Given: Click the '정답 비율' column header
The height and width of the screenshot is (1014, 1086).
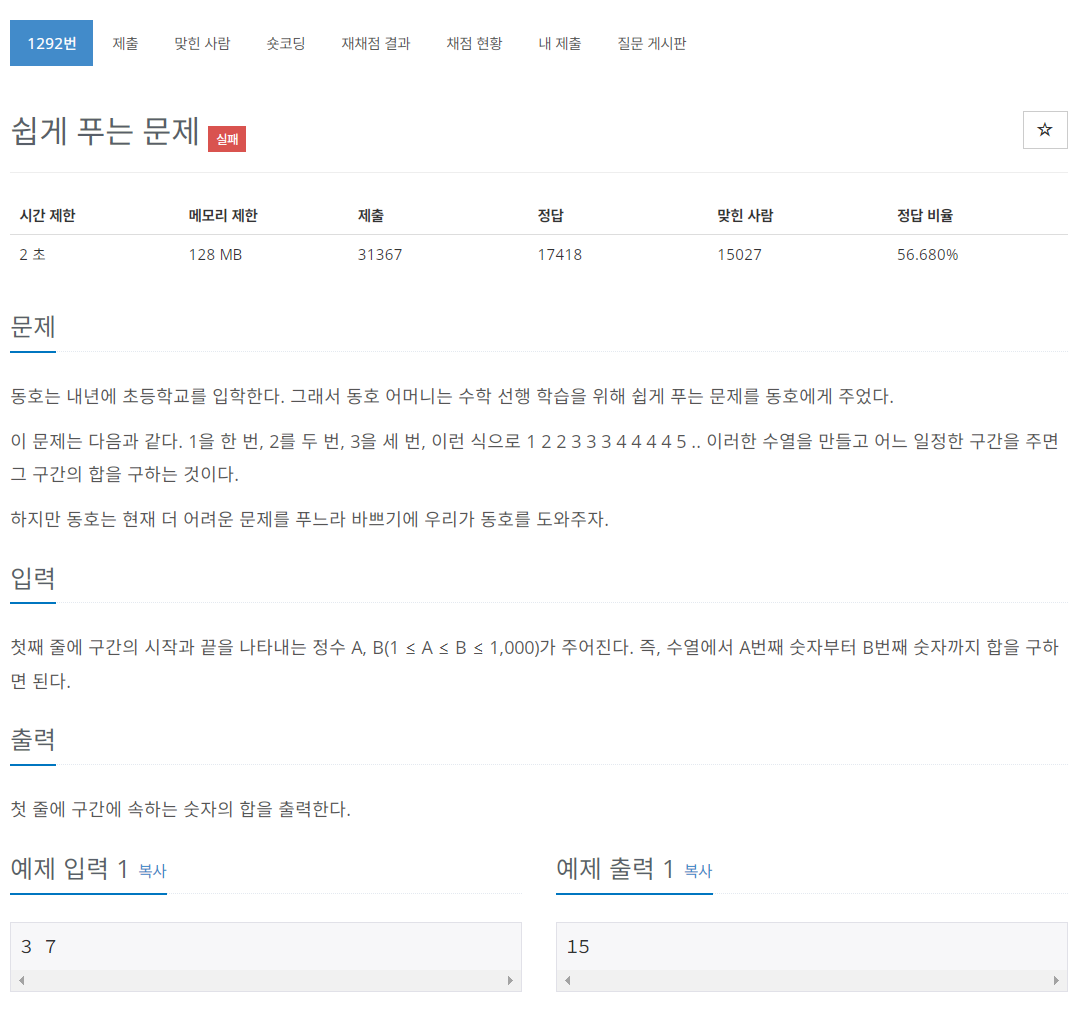Looking at the screenshot, I should (925, 215).
